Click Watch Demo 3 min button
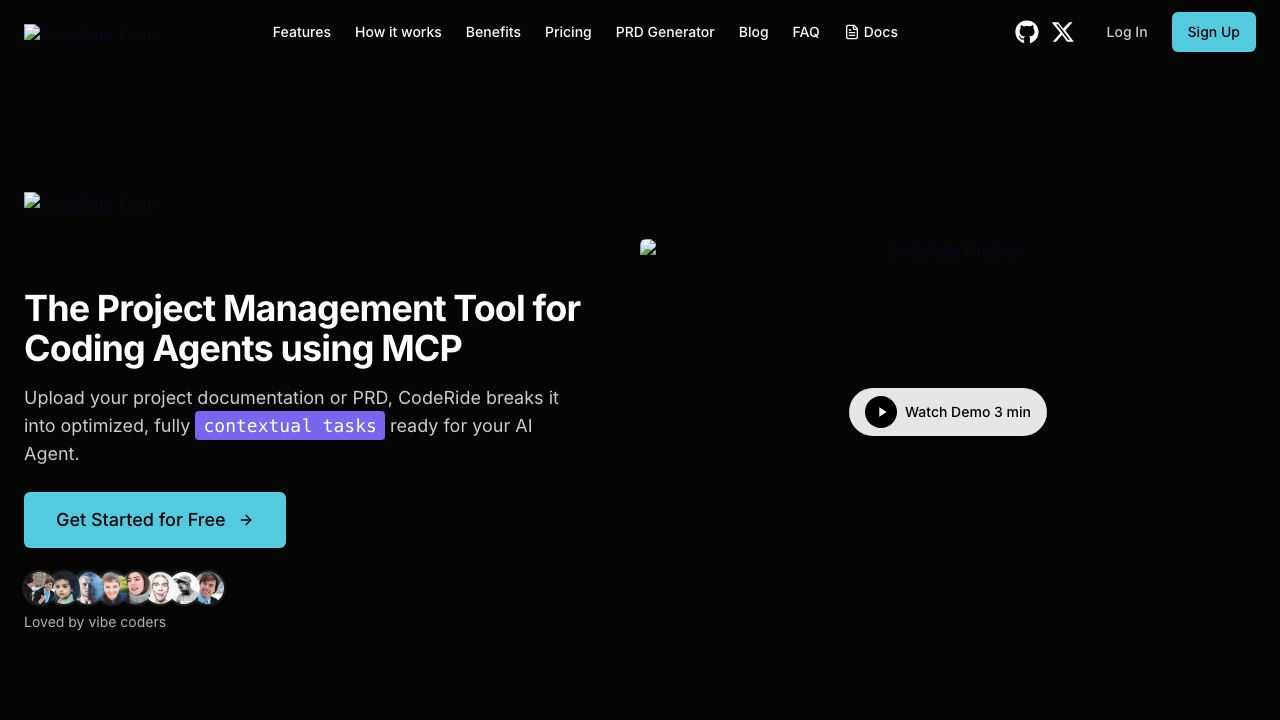Image resolution: width=1280 pixels, height=720 pixels. (948, 412)
